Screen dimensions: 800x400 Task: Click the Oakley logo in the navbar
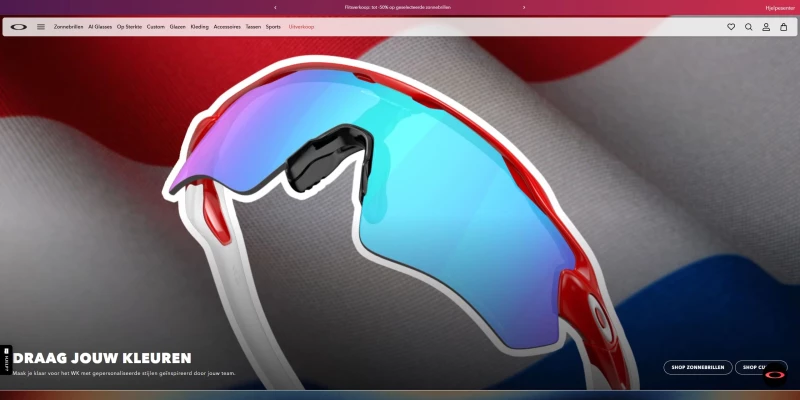pos(18,27)
